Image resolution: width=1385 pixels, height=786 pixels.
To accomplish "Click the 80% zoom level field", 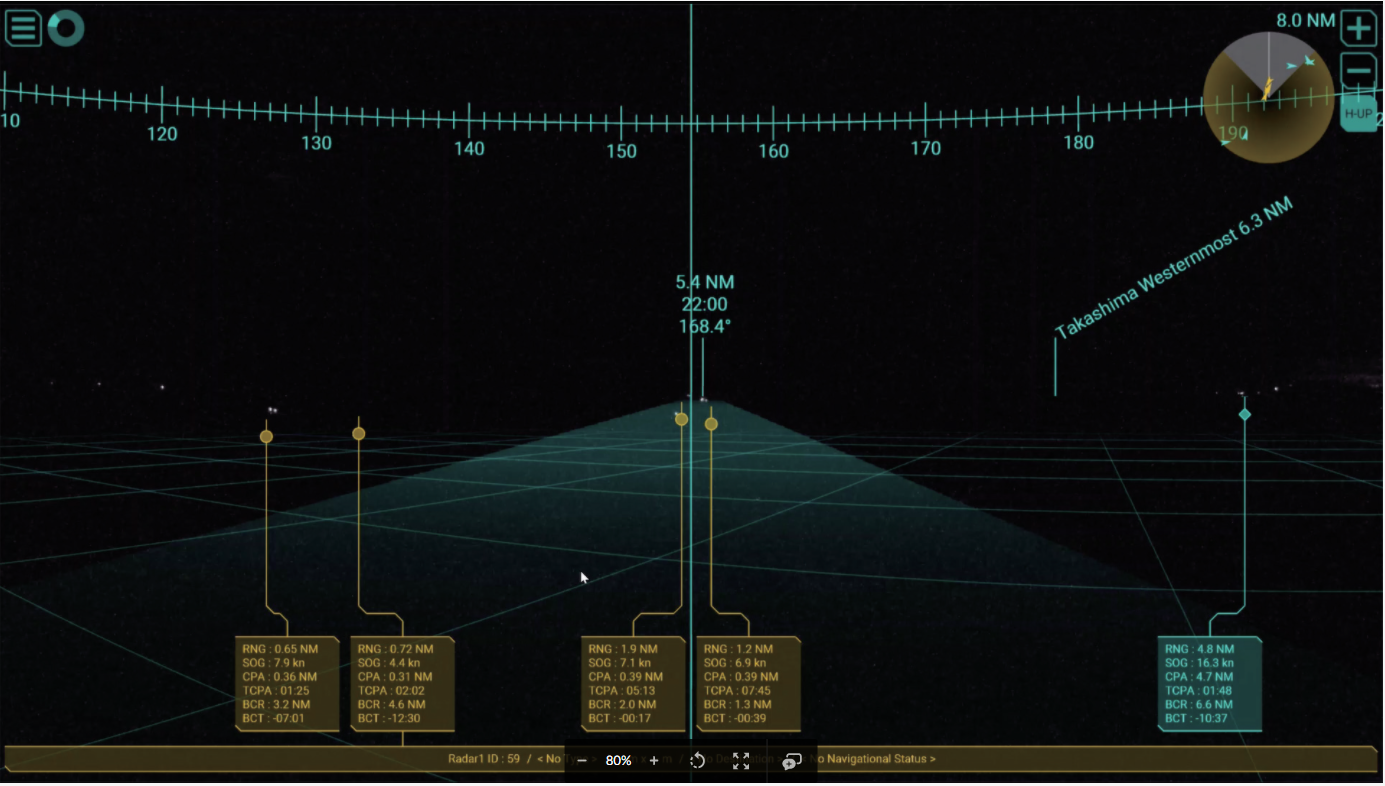I will 618,761.
